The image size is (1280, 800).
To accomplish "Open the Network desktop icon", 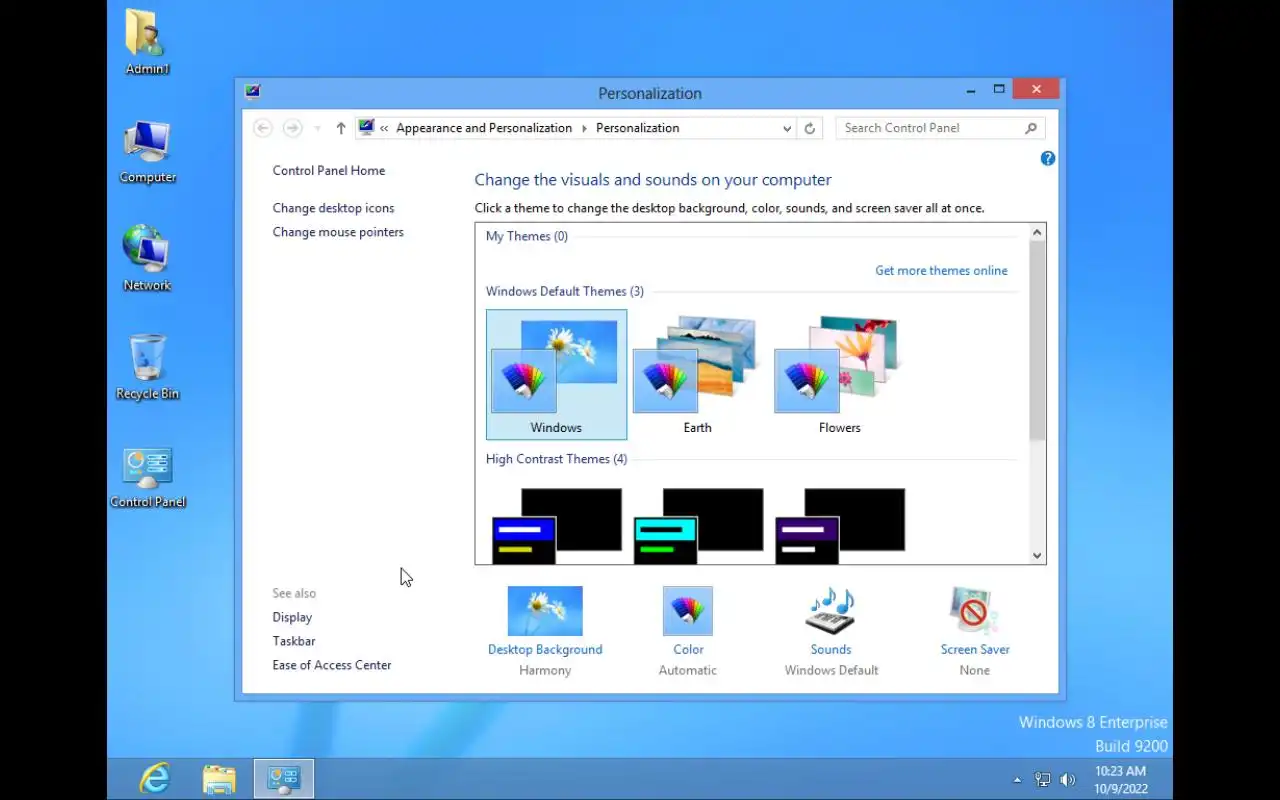I will tap(147, 259).
